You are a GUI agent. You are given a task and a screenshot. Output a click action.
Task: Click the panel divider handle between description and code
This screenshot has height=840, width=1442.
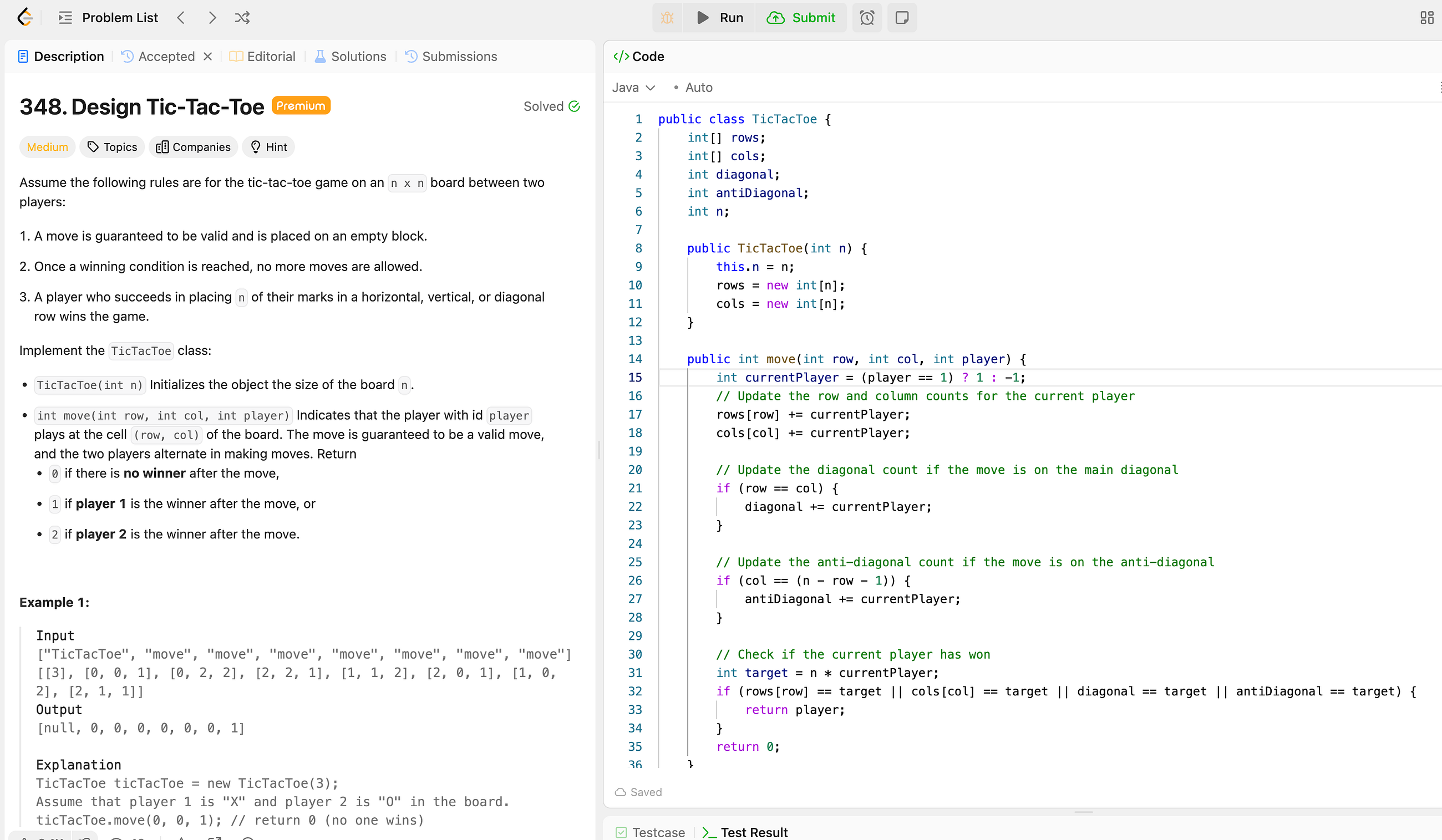coord(599,450)
